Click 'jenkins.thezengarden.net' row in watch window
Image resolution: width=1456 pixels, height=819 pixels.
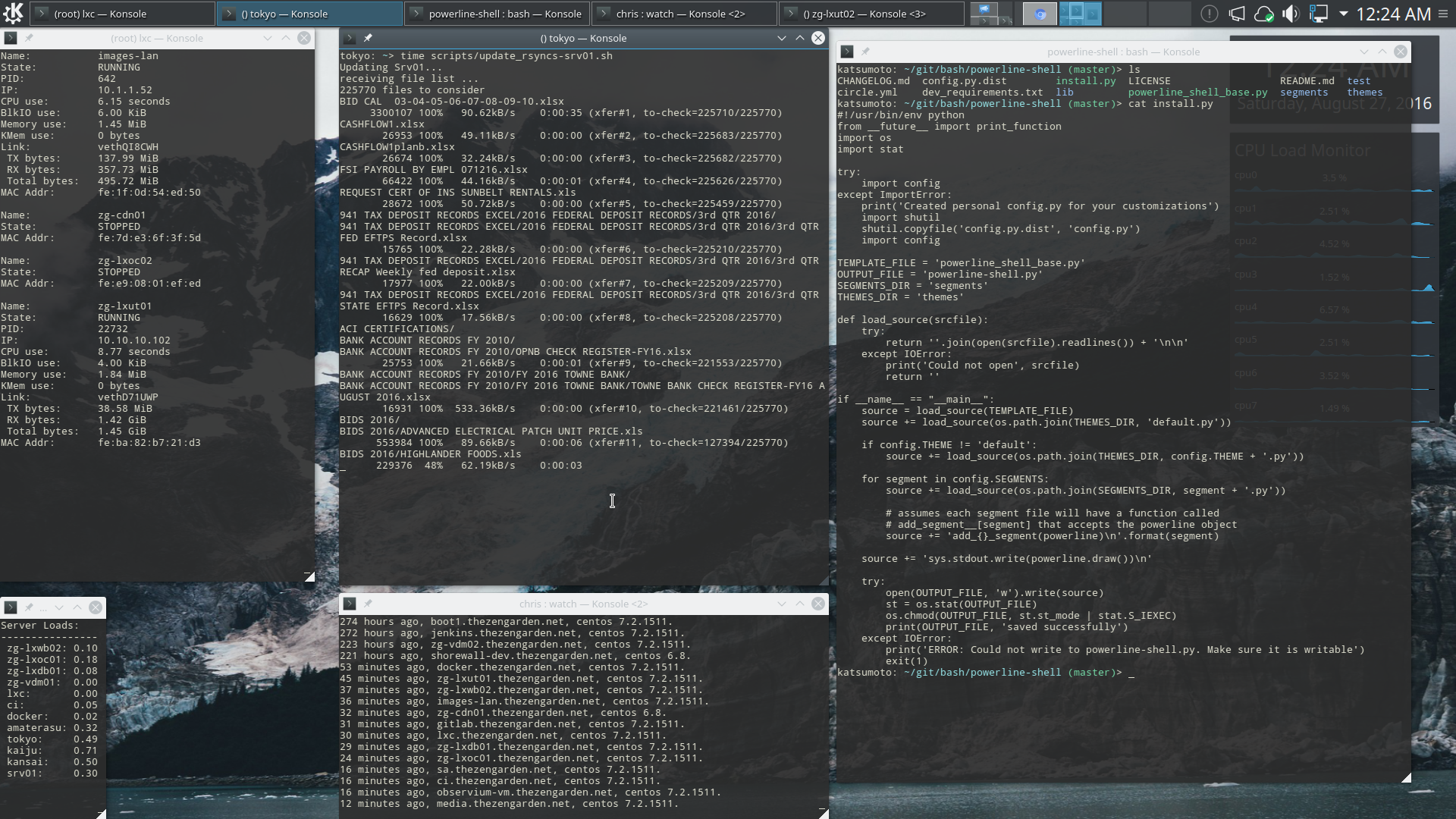point(512,633)
